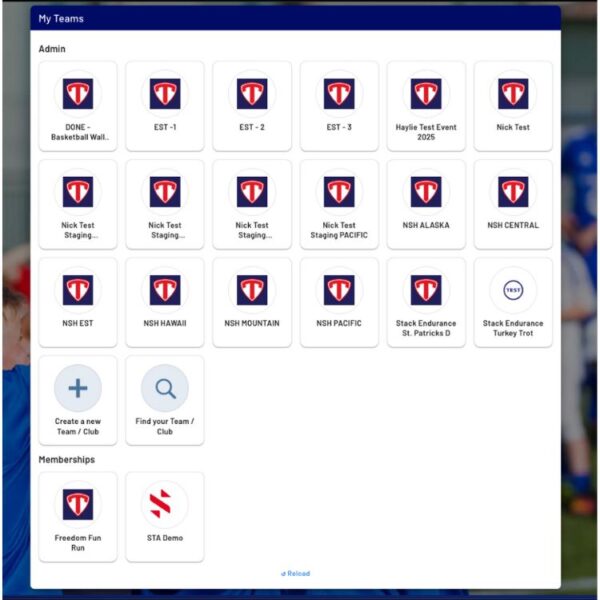Open the EST - 2 team
600x600 pixels.
click(x=252, y=105)
